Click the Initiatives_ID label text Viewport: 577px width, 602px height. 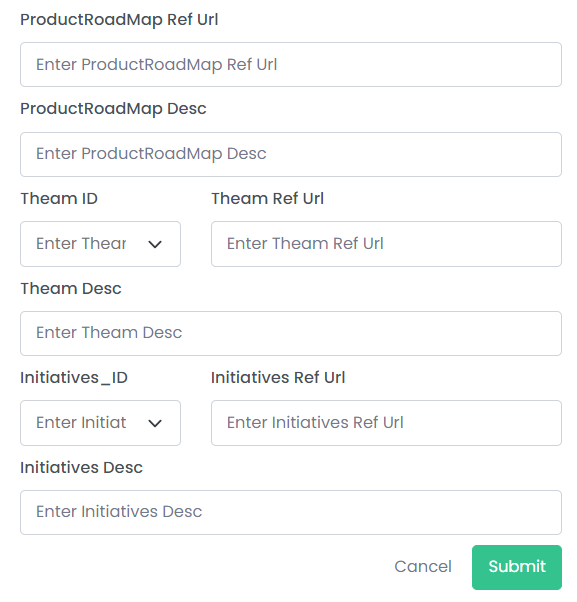pos(74,378)
